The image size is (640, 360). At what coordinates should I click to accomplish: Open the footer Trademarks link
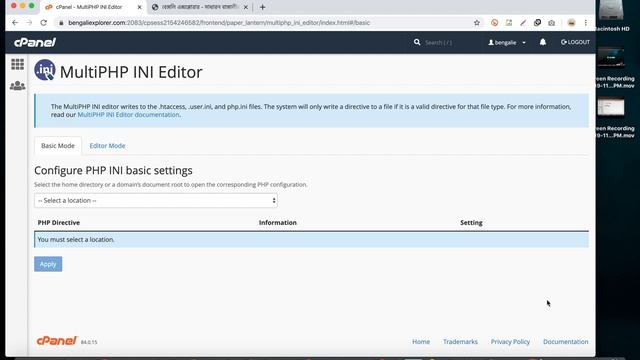click(460, 342)
